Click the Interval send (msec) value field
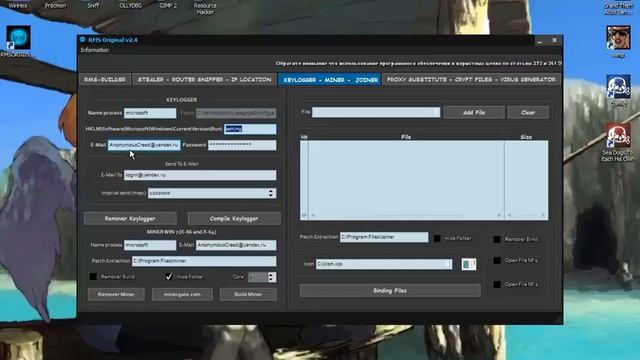This screenshot has width=640, height=360. (x=208, y=193)
